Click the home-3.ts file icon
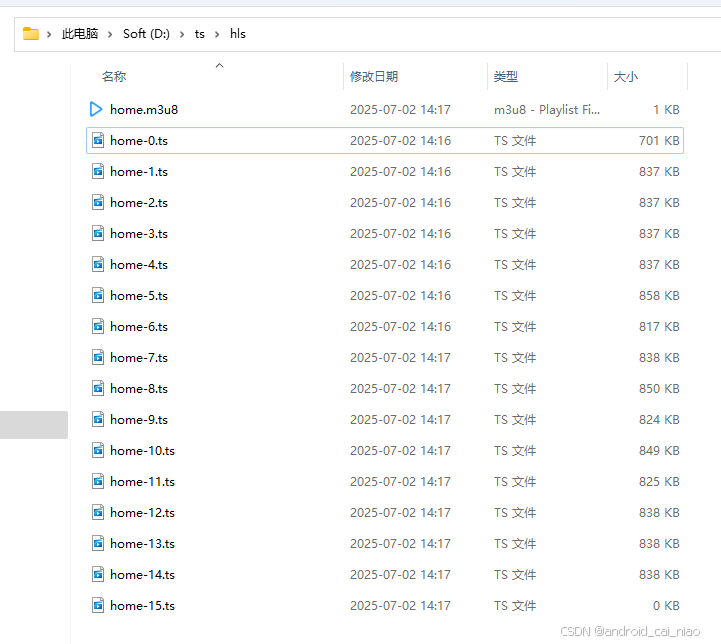The width and height of the screenshot is (721, 644). (x=98, y=234)
